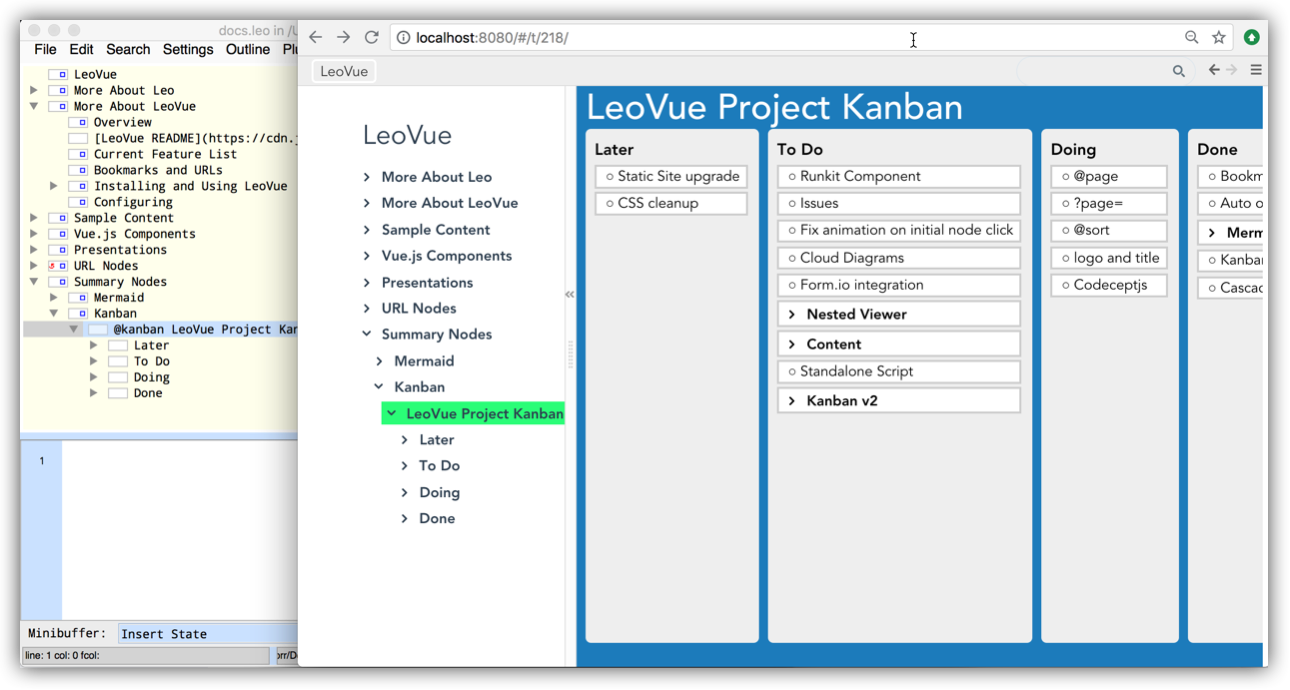Click the LeoVue button in the page header
1290x690 pixels.
(x=344, y=71)
